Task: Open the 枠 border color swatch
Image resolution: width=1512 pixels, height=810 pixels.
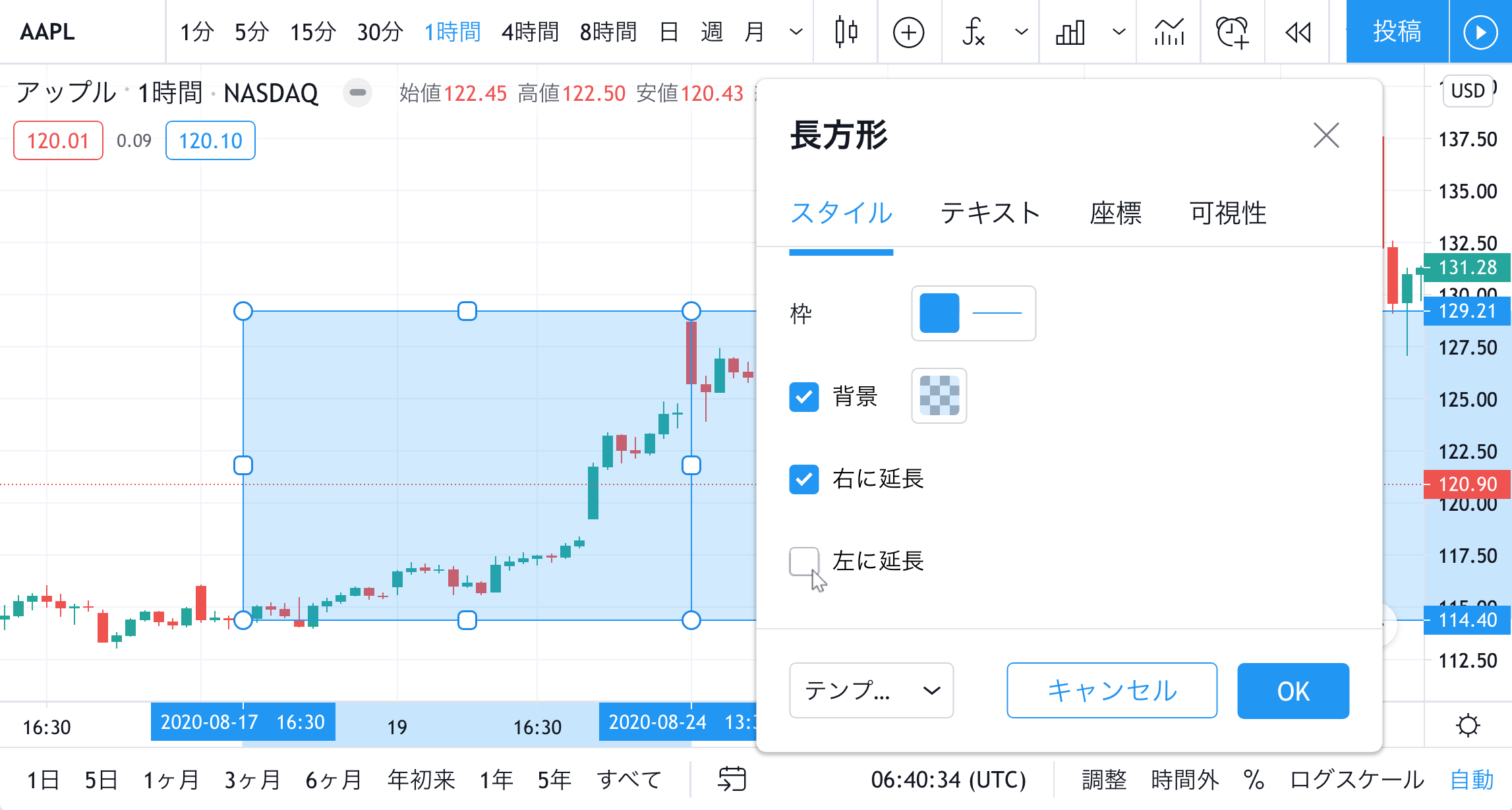Action: click(939, 313)
